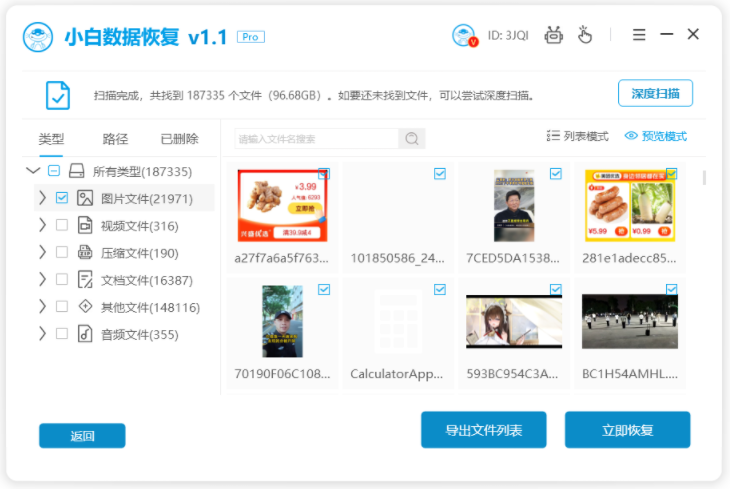The width and height of the screenshot is (731, 489).
Task: Switch to the 路径 tab
Action: pyautogui.click(x=115, y=139)
